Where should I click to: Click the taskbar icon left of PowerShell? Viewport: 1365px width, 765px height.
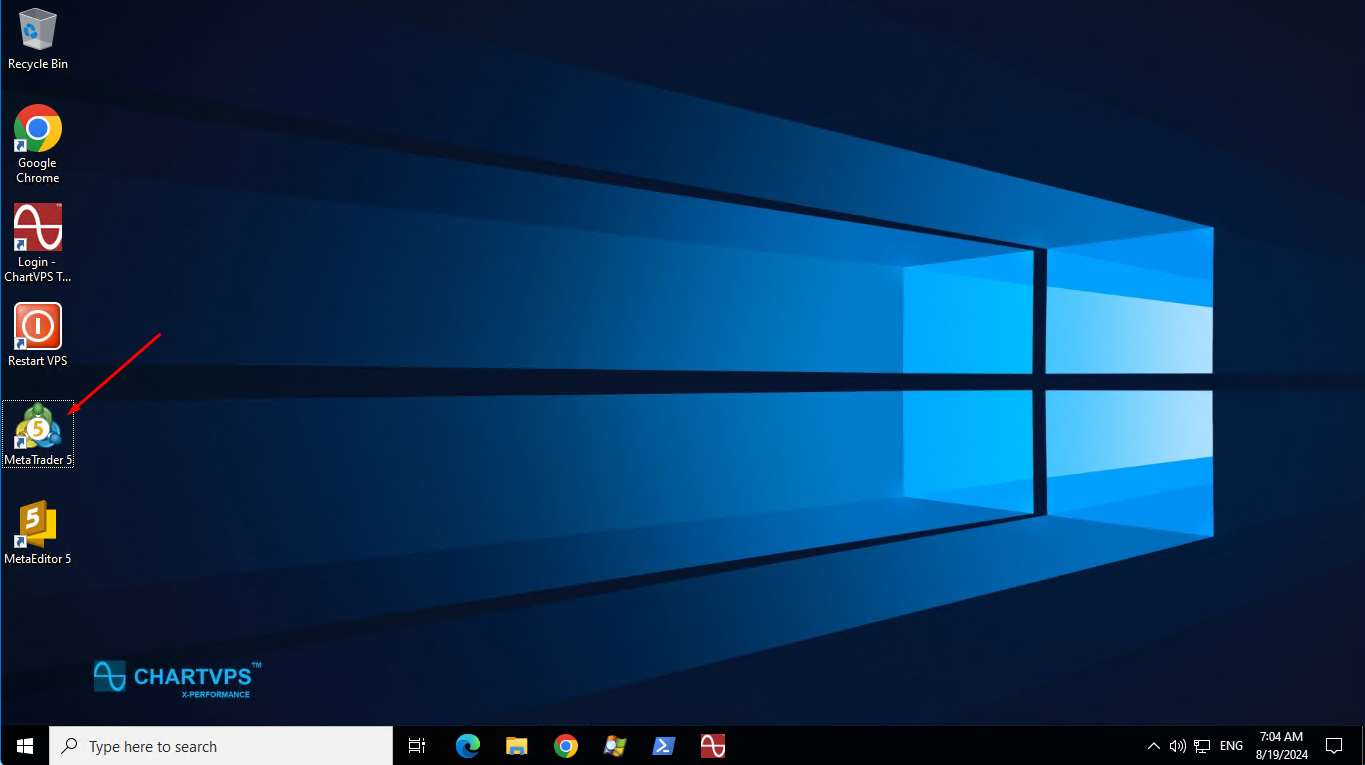614,746
